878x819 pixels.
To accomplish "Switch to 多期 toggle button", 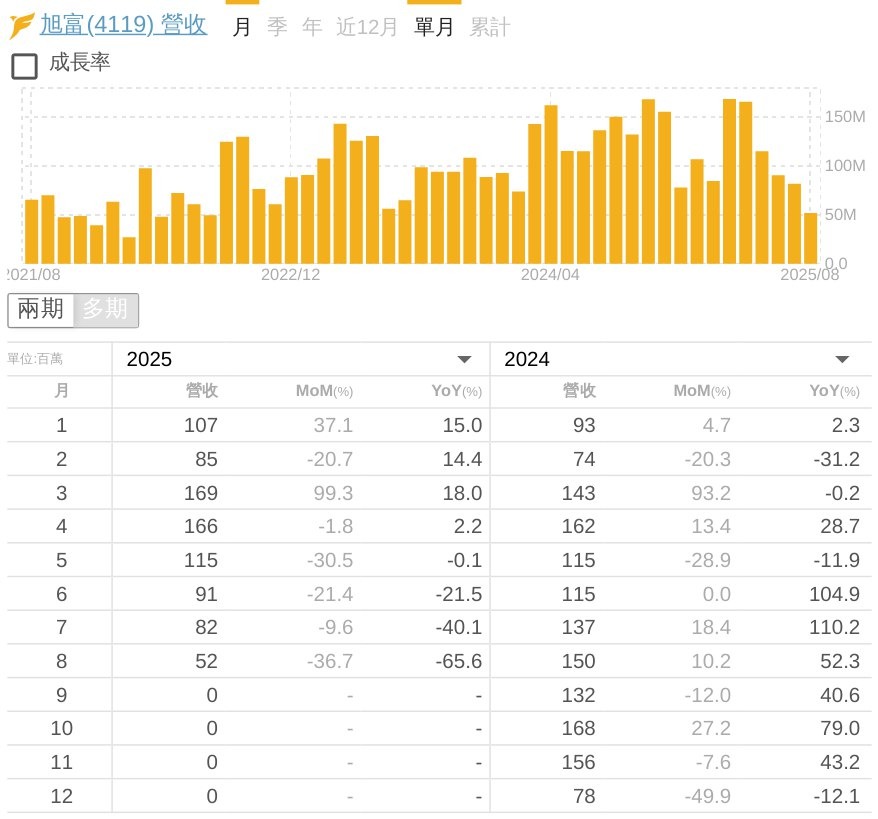I will [x=105, y=310].
